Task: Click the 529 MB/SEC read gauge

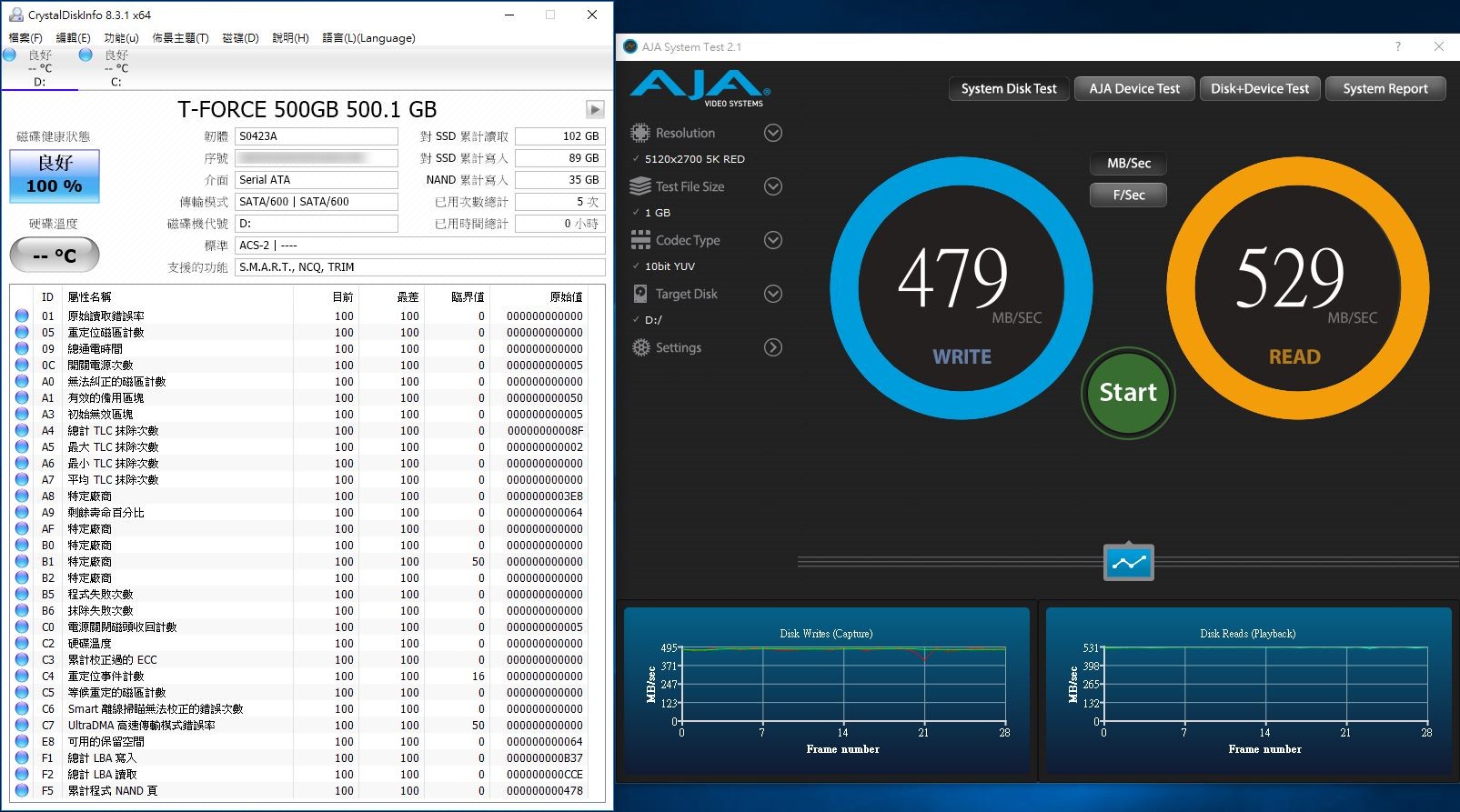Action: tap(1298, 288)
